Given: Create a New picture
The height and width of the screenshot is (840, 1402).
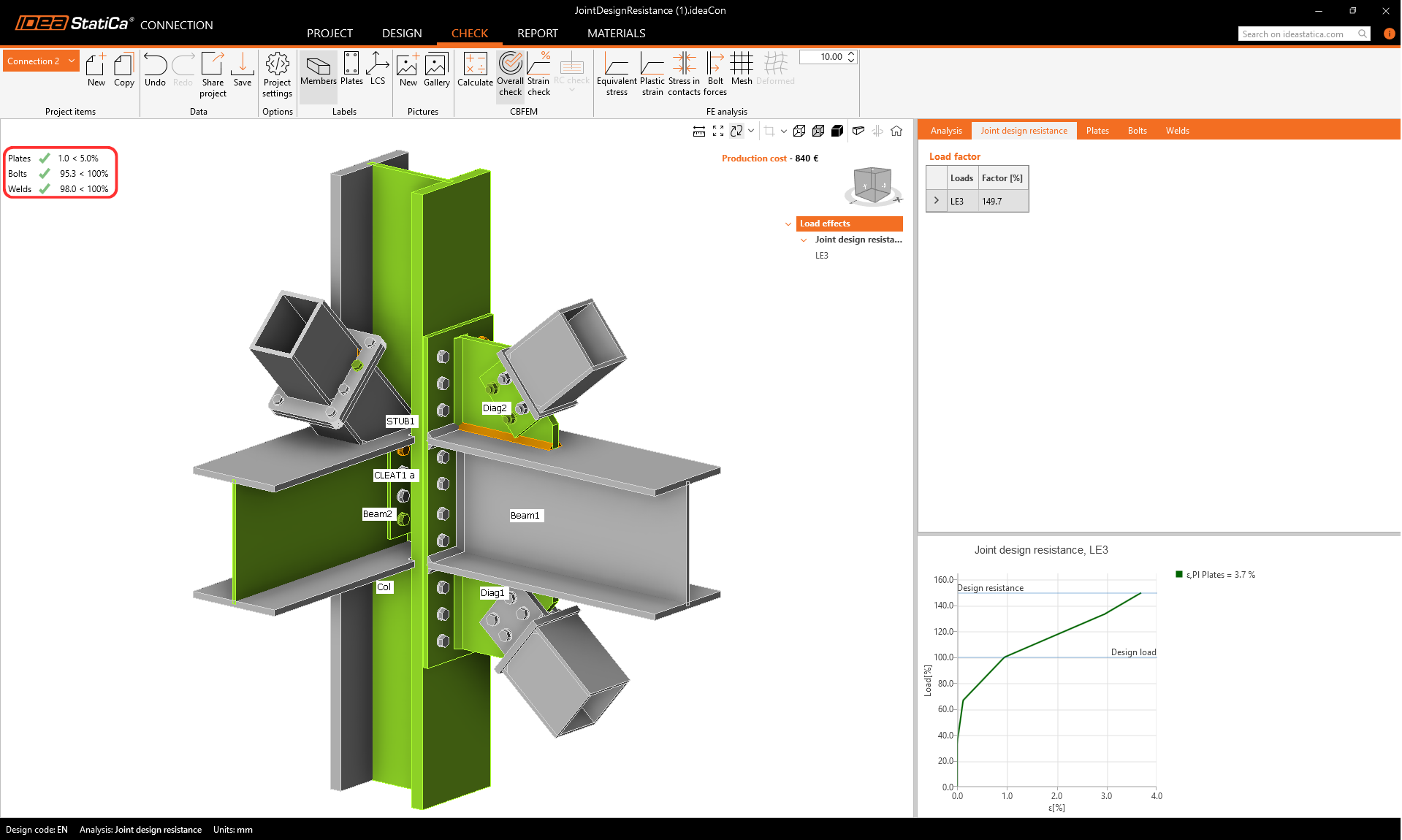Looking at the screenshot, I should tap(408, 69).
